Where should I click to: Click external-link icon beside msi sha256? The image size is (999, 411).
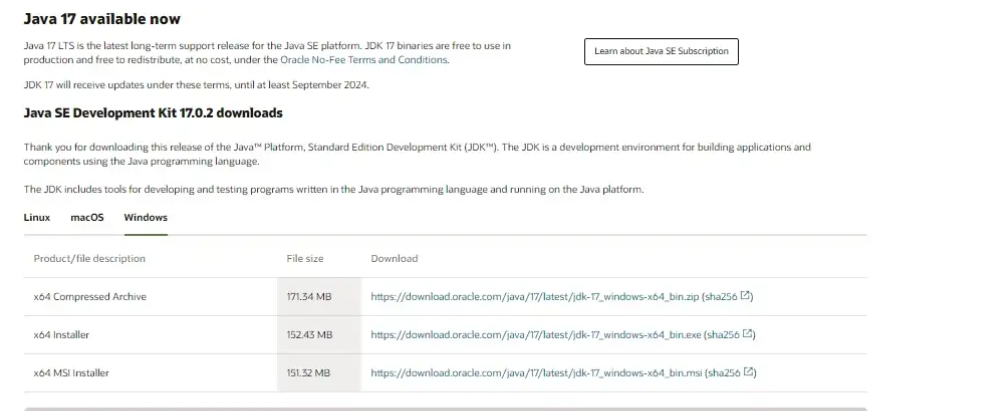click(749, 372)
